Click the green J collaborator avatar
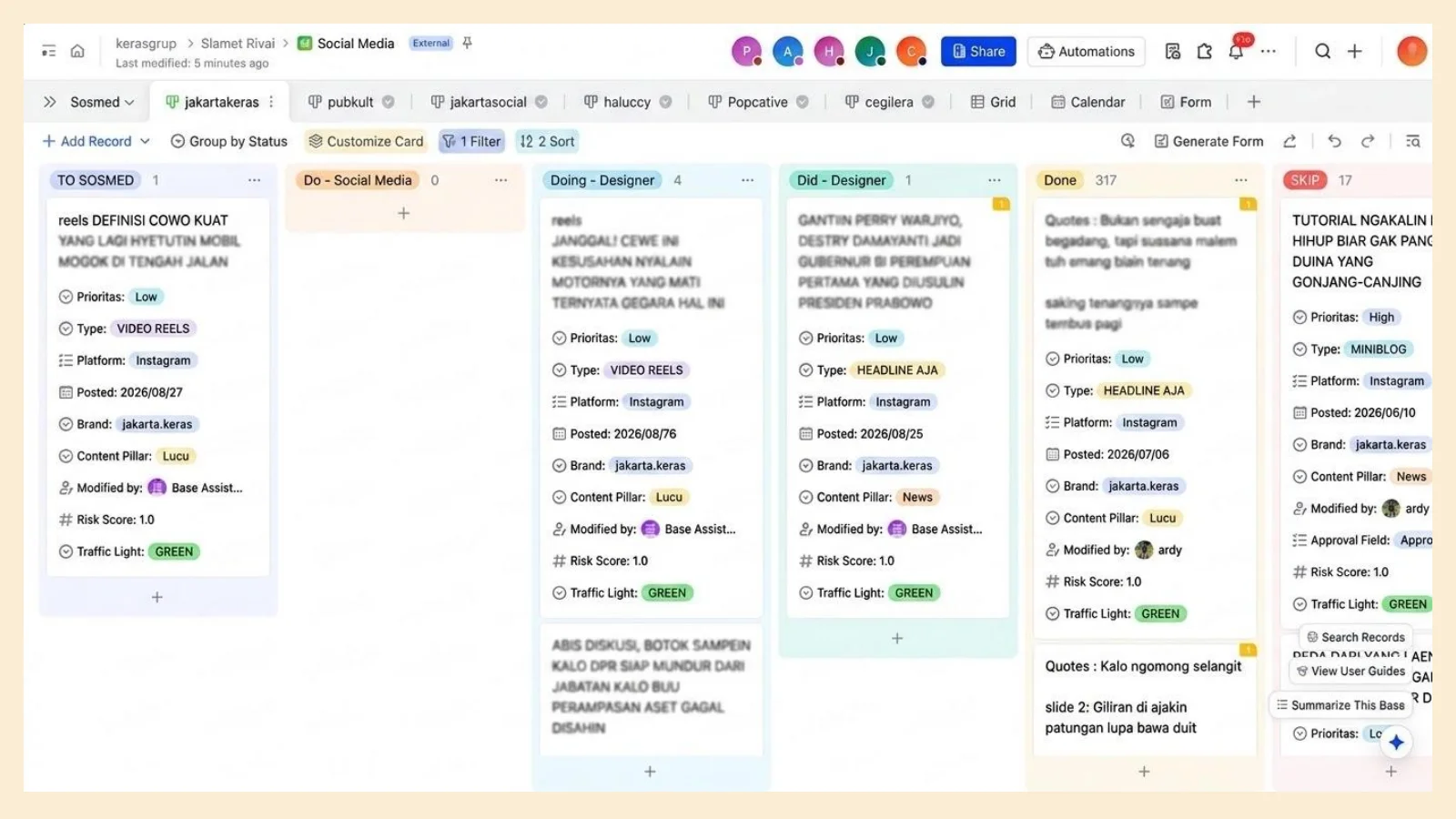1456x819 pixels. point(870,51)
